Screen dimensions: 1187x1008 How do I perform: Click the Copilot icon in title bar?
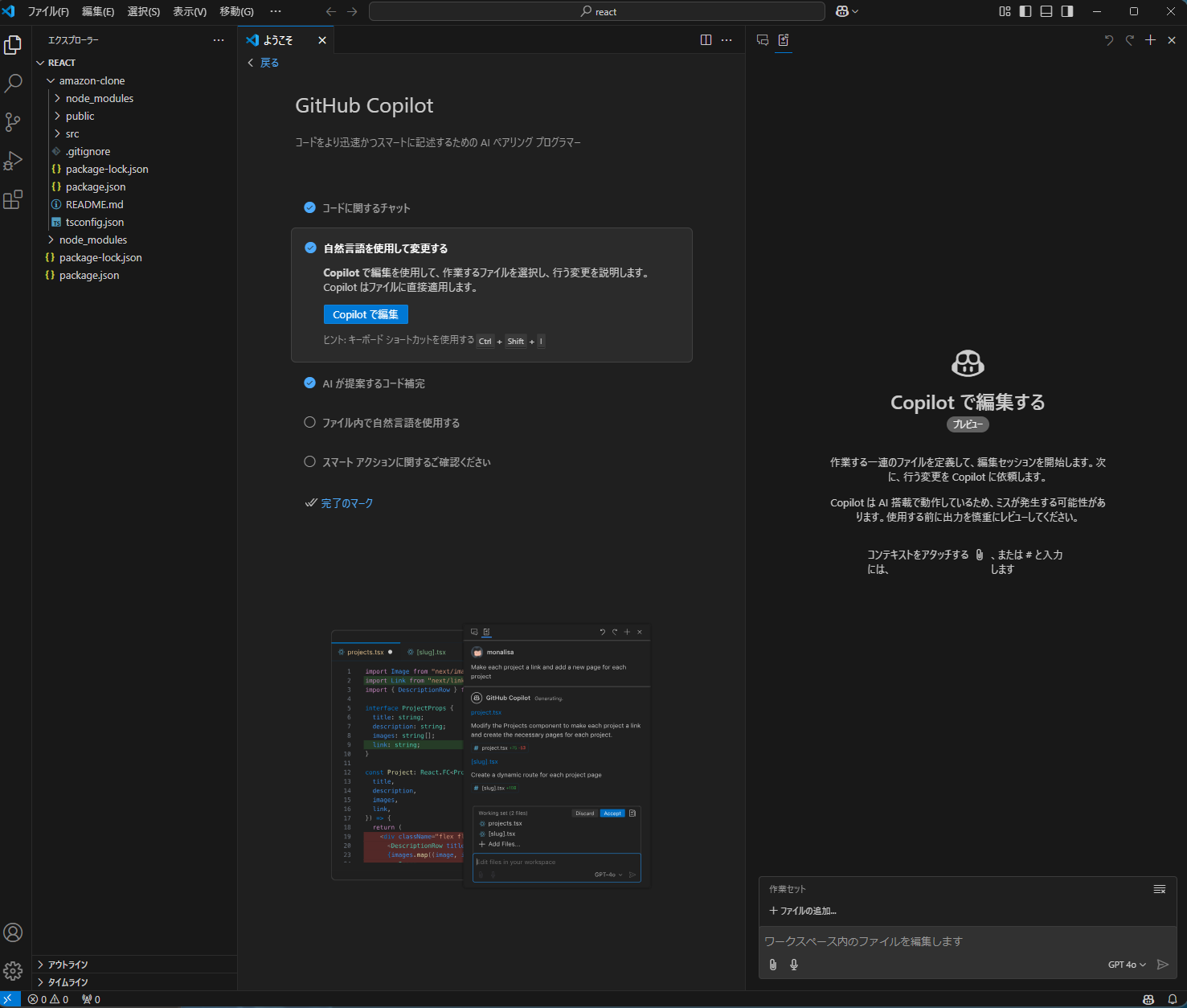pos(842,11)
